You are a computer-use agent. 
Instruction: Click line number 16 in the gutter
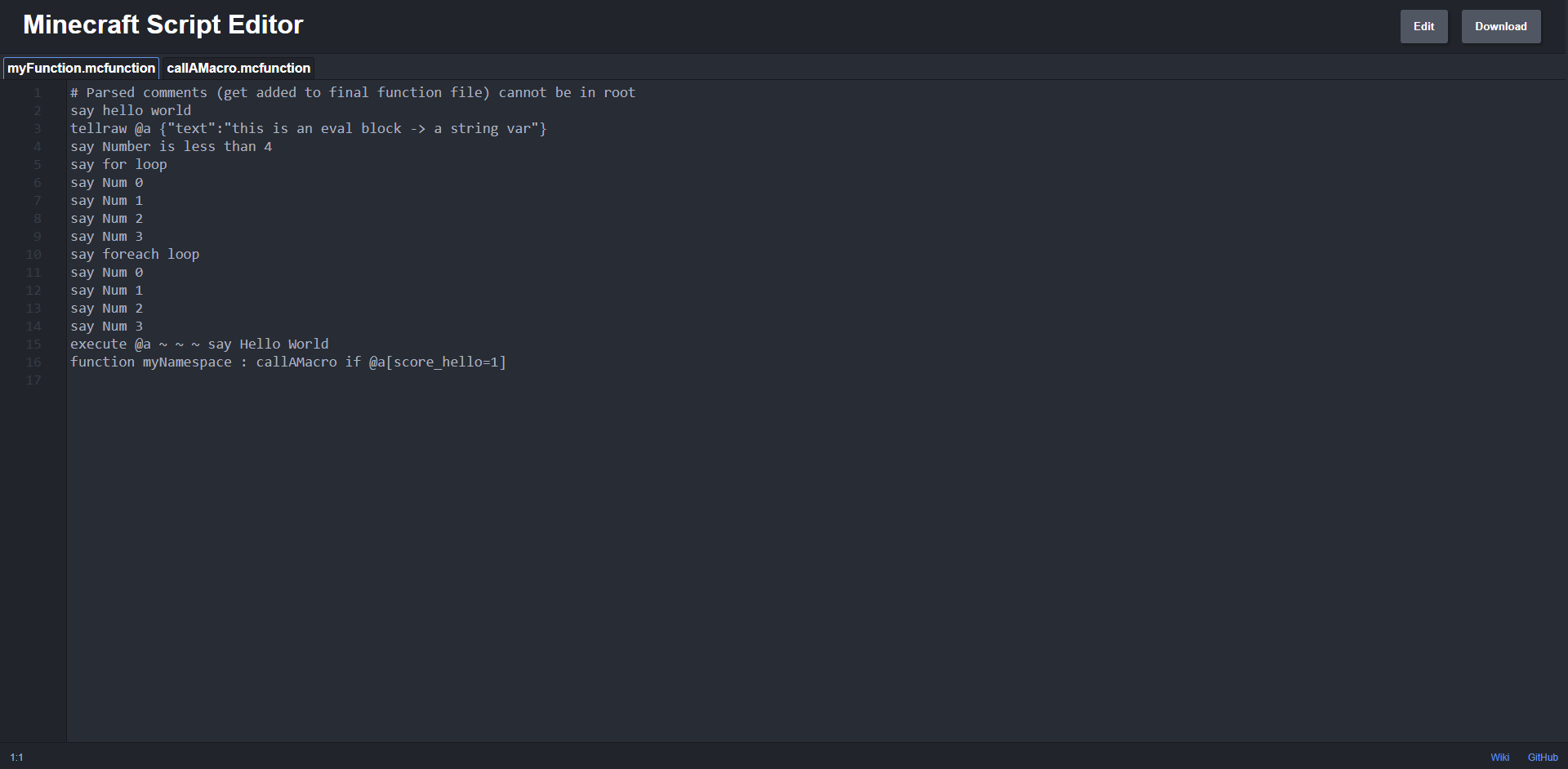(x=33, y=362)
